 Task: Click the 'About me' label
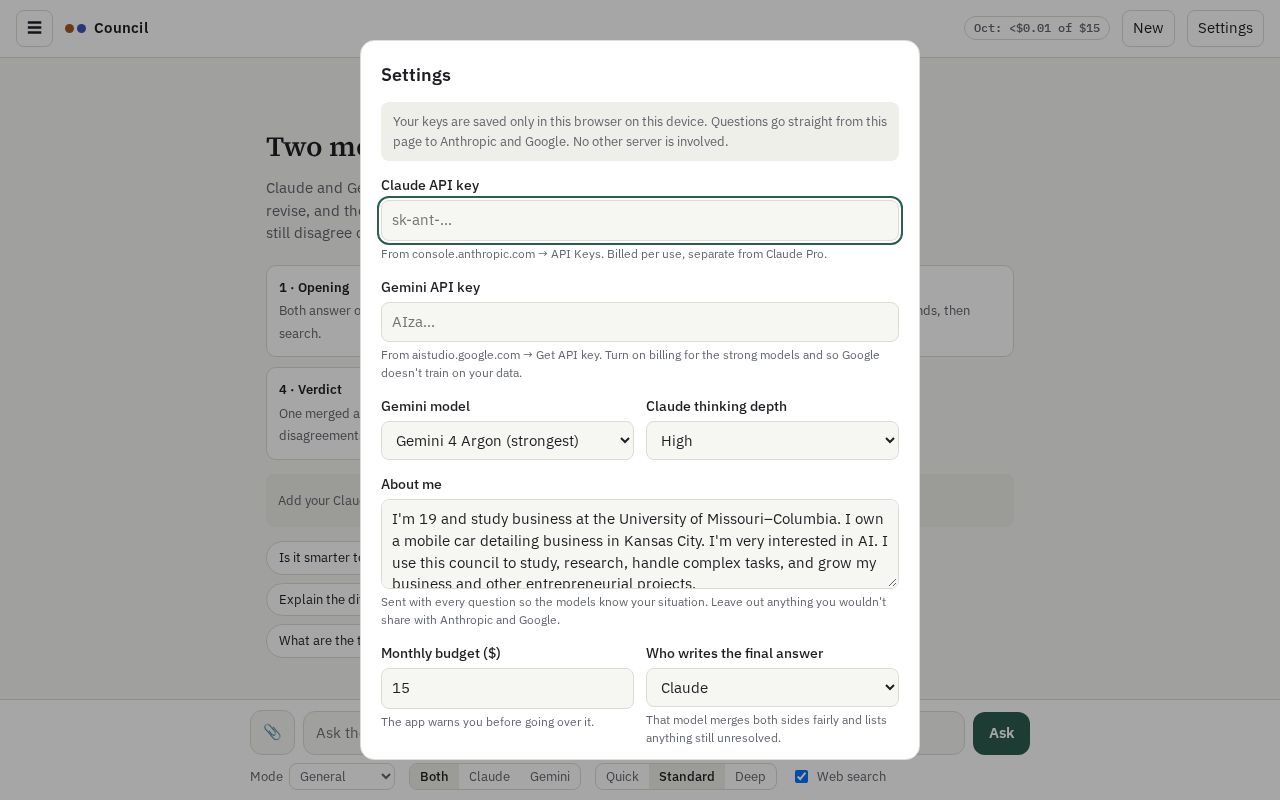[411, 484]
